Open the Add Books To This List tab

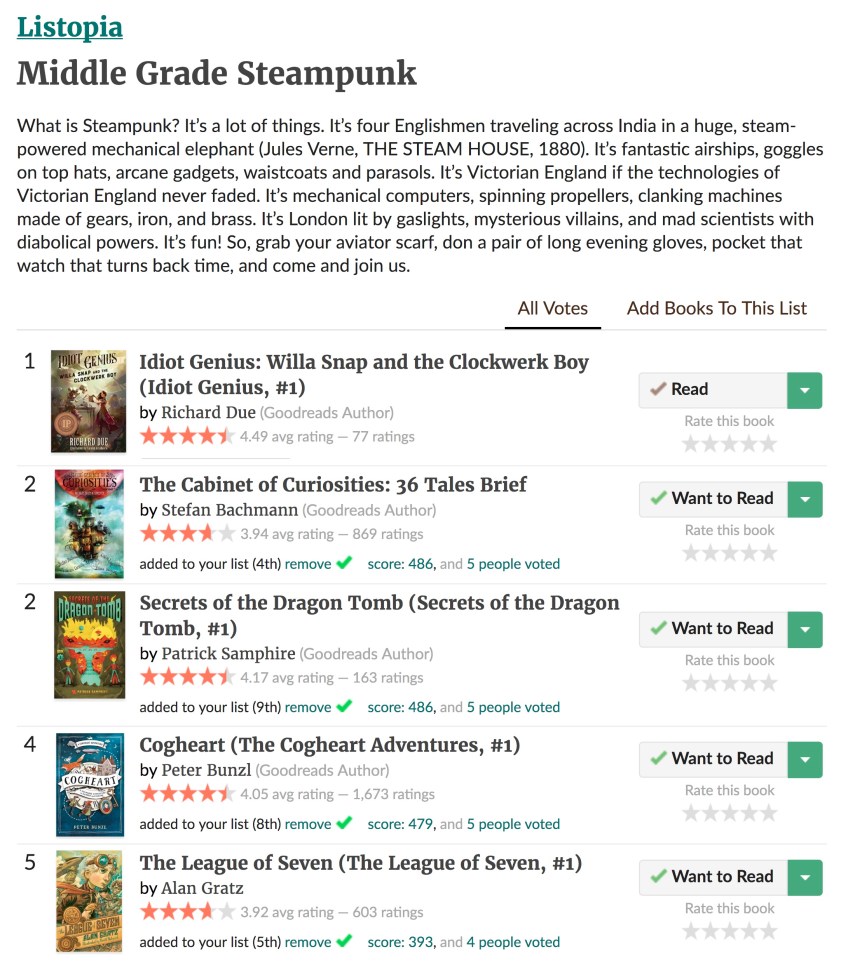[716, 308]
